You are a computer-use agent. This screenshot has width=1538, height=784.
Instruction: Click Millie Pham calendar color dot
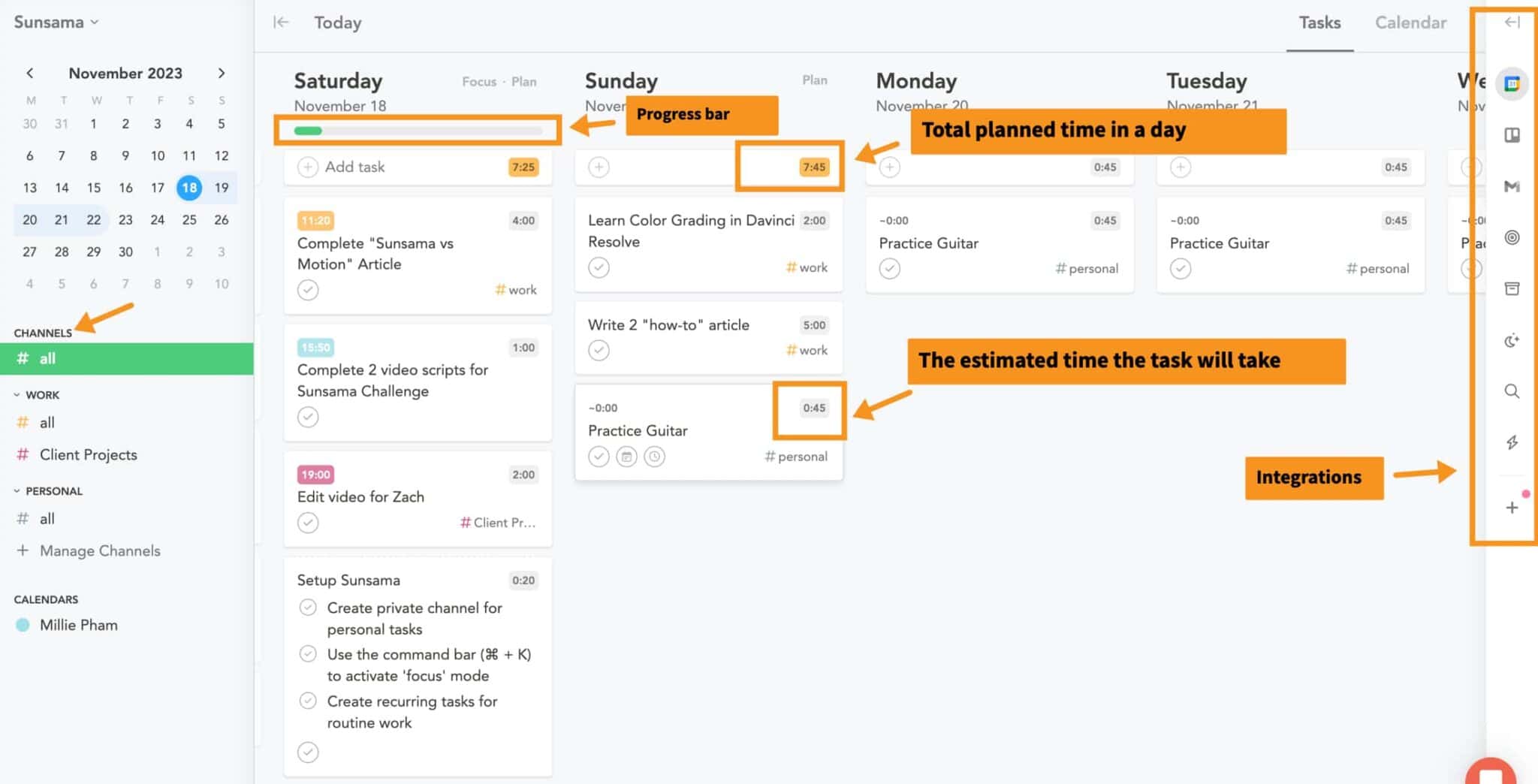23,625
